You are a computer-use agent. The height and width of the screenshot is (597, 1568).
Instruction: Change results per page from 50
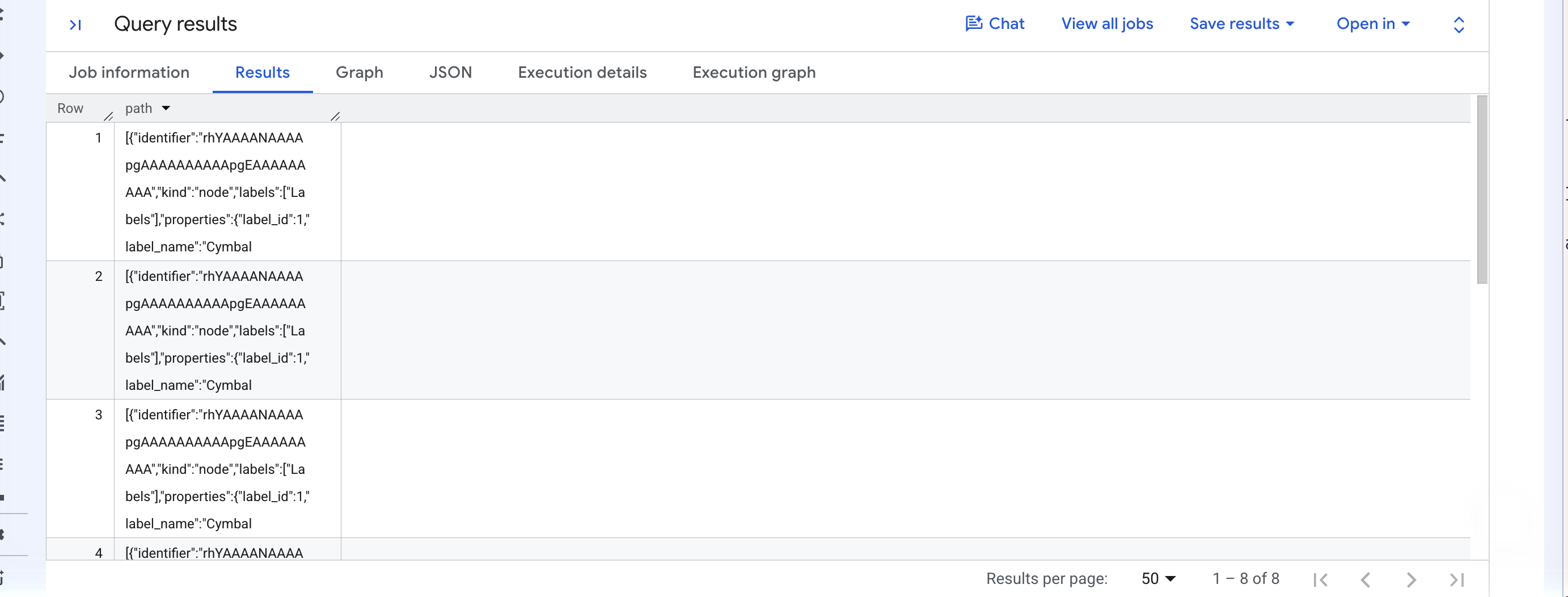click(x=1158, y=579)
